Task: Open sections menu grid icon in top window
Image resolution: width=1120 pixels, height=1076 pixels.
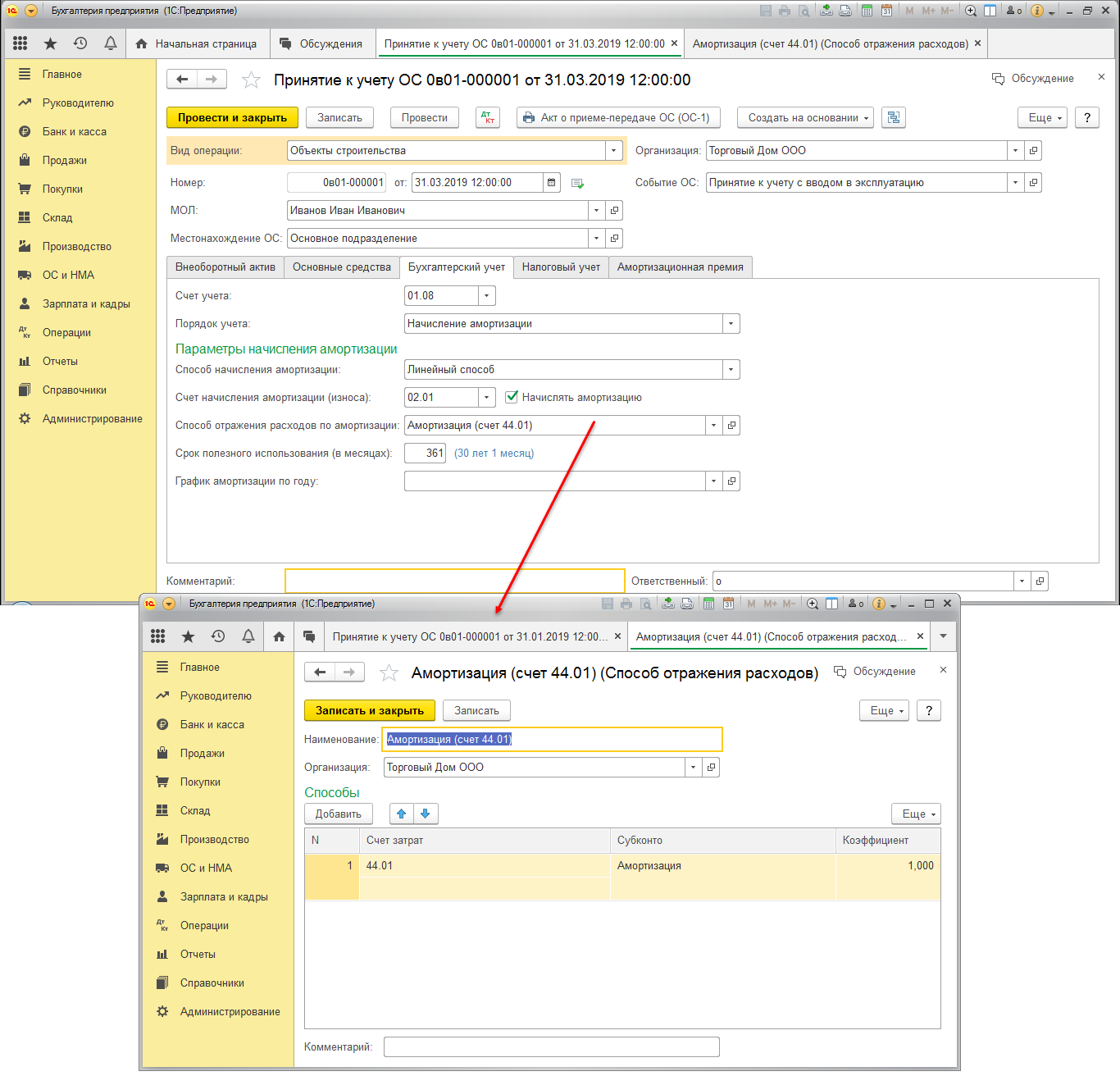Action: tap(20, 43)
